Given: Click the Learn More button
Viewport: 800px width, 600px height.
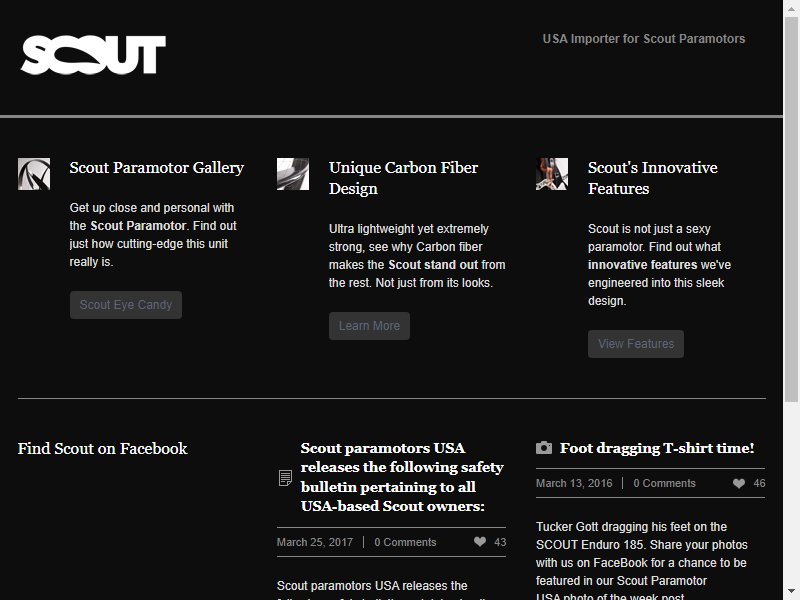Looking at the screenshot, I should pos(369,326).
